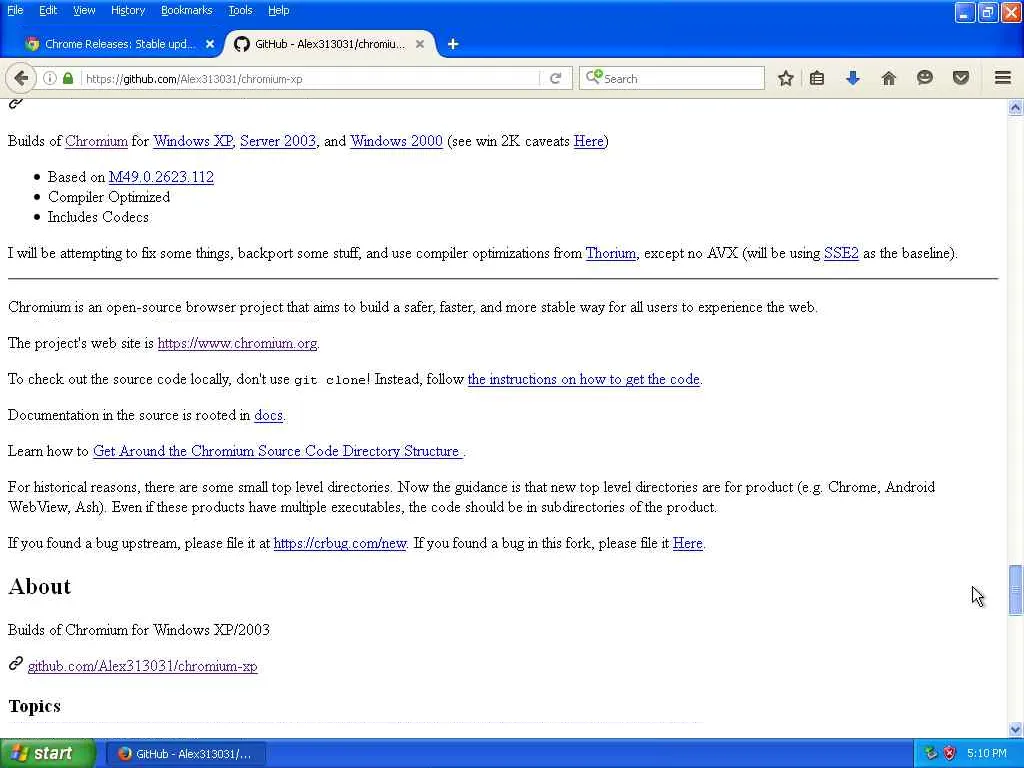This screenshot has height=768, width=1024.
Task: Click the Topics heading
Action: tap(35, 706)
